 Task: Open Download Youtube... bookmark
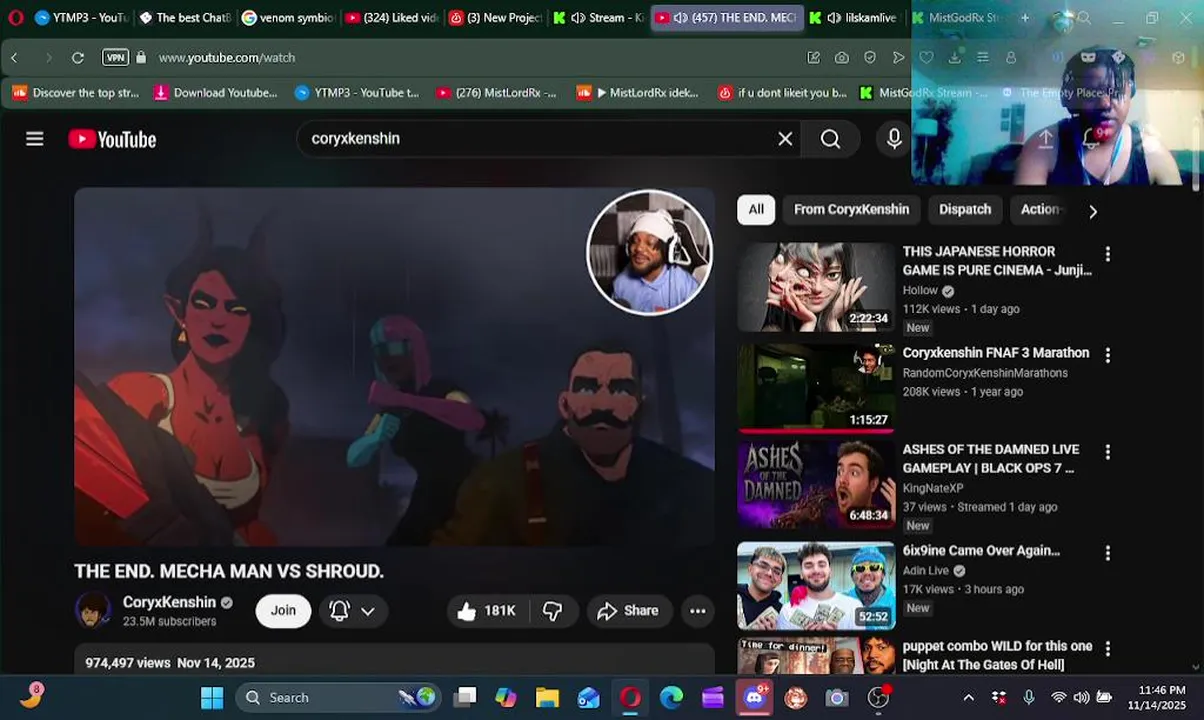tap(215, 93)
